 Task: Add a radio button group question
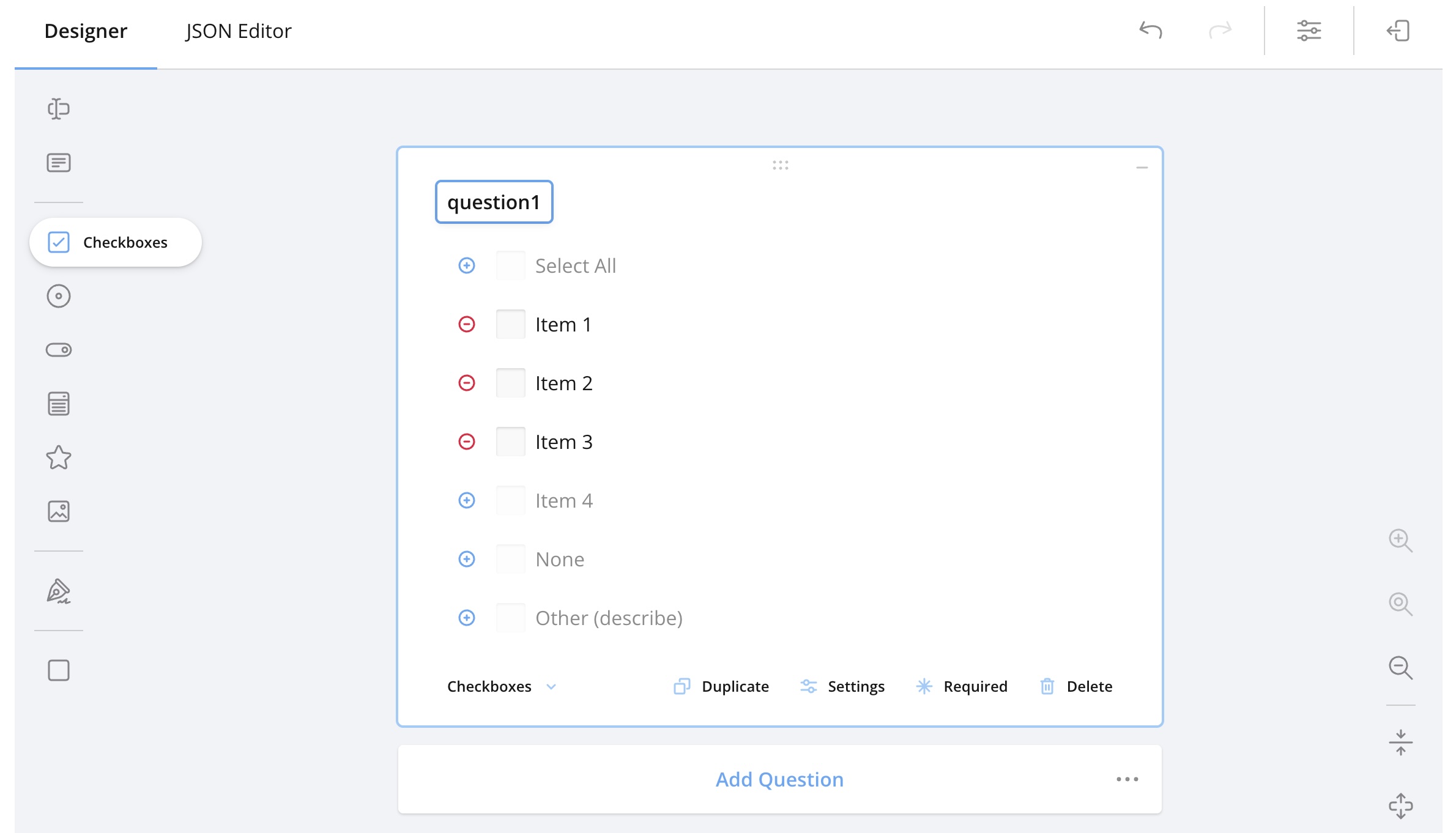coord(59,296)
